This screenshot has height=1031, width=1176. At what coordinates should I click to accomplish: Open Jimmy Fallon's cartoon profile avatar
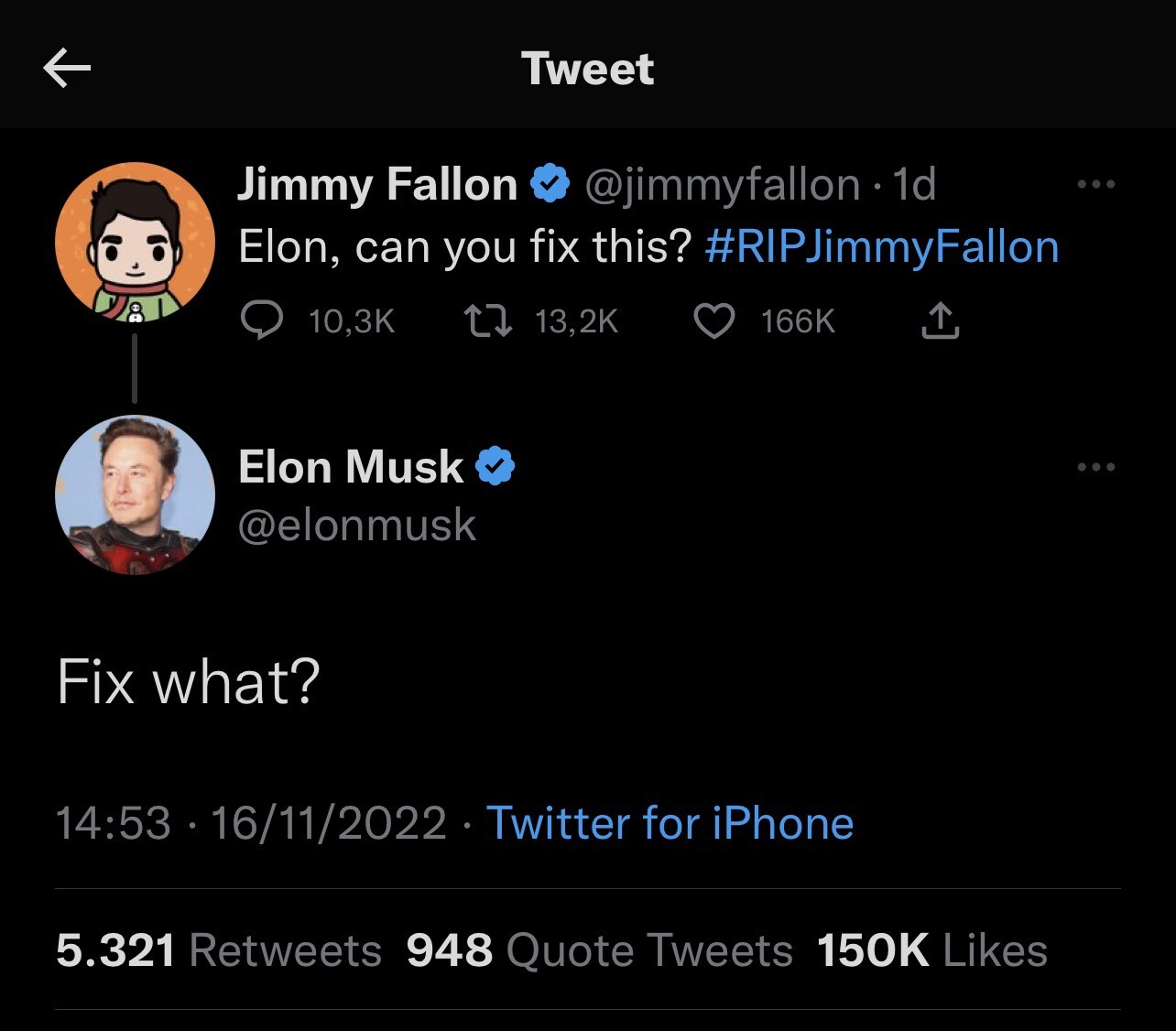coord(135,243)
